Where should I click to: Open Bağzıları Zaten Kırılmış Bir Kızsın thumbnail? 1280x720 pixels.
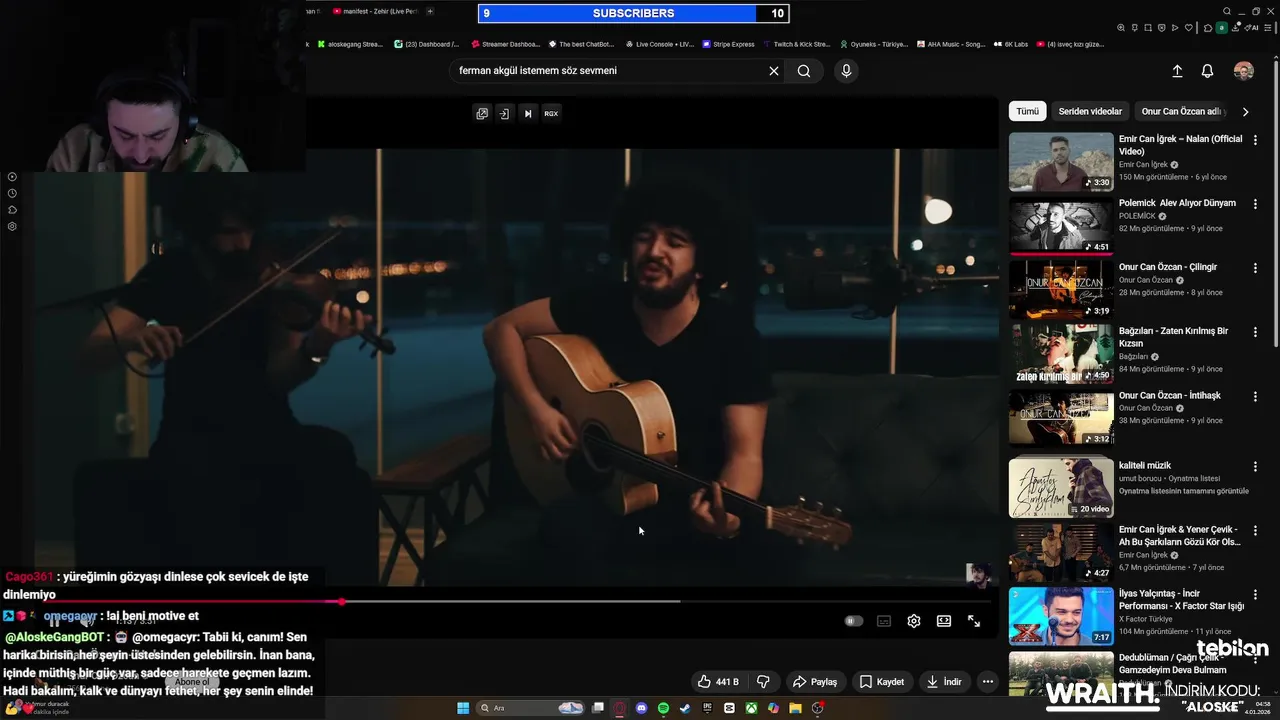tap(1061, 353)
